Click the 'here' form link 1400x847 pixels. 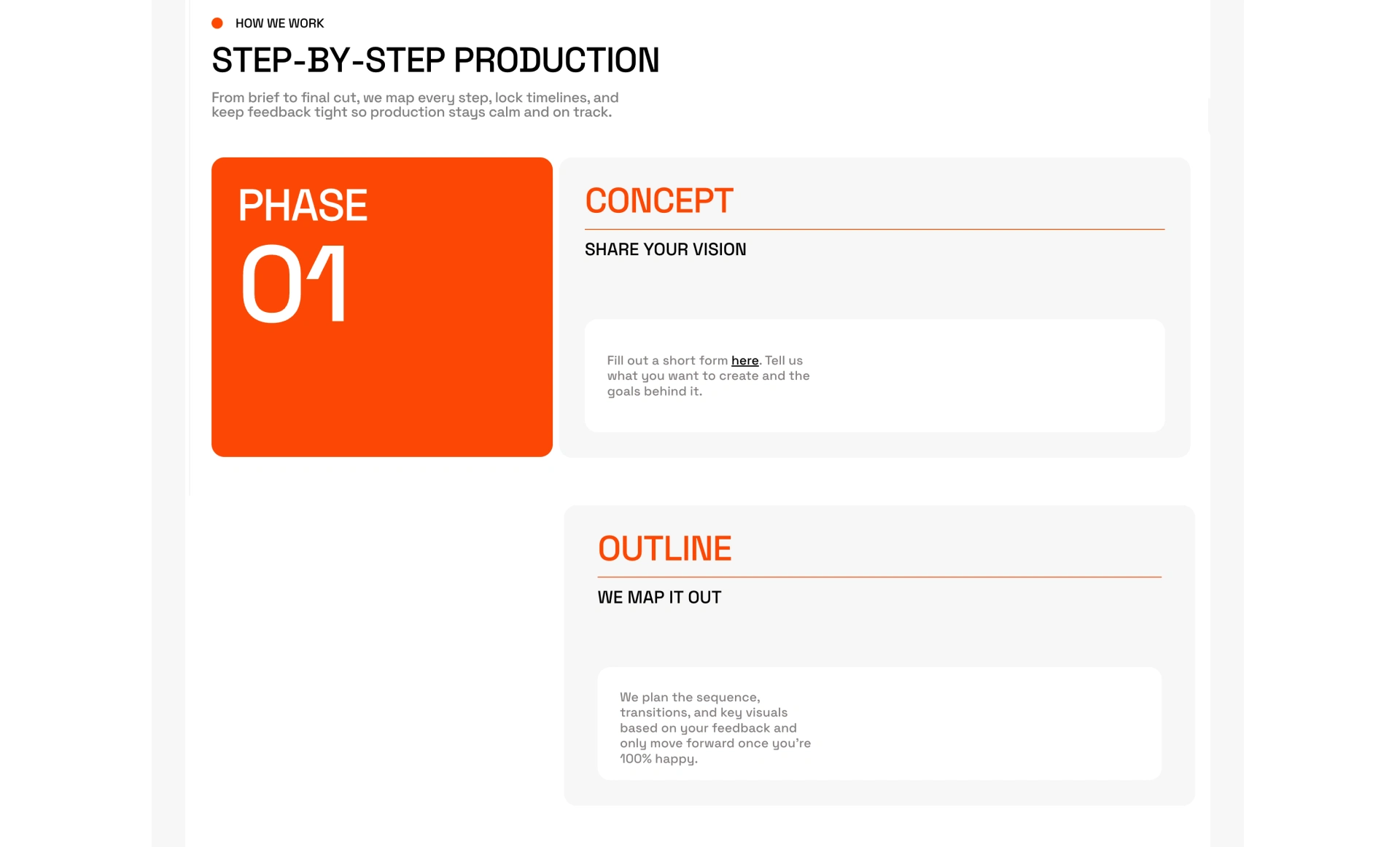pyautogui.click(x=744, y=361)
